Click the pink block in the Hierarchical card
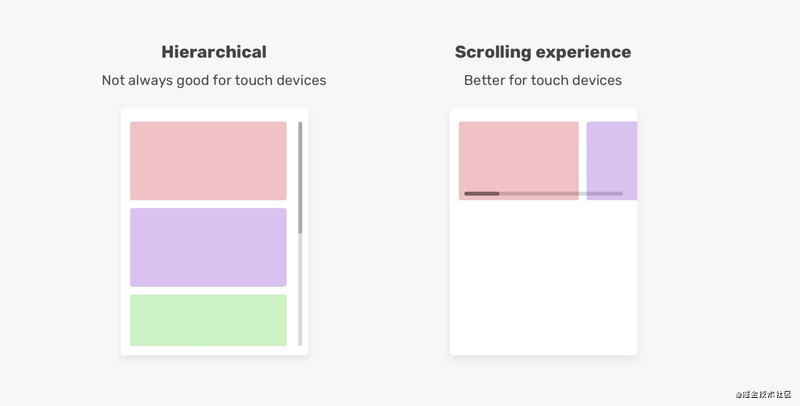The image size is (800, 406). click(x=208, y=161)
